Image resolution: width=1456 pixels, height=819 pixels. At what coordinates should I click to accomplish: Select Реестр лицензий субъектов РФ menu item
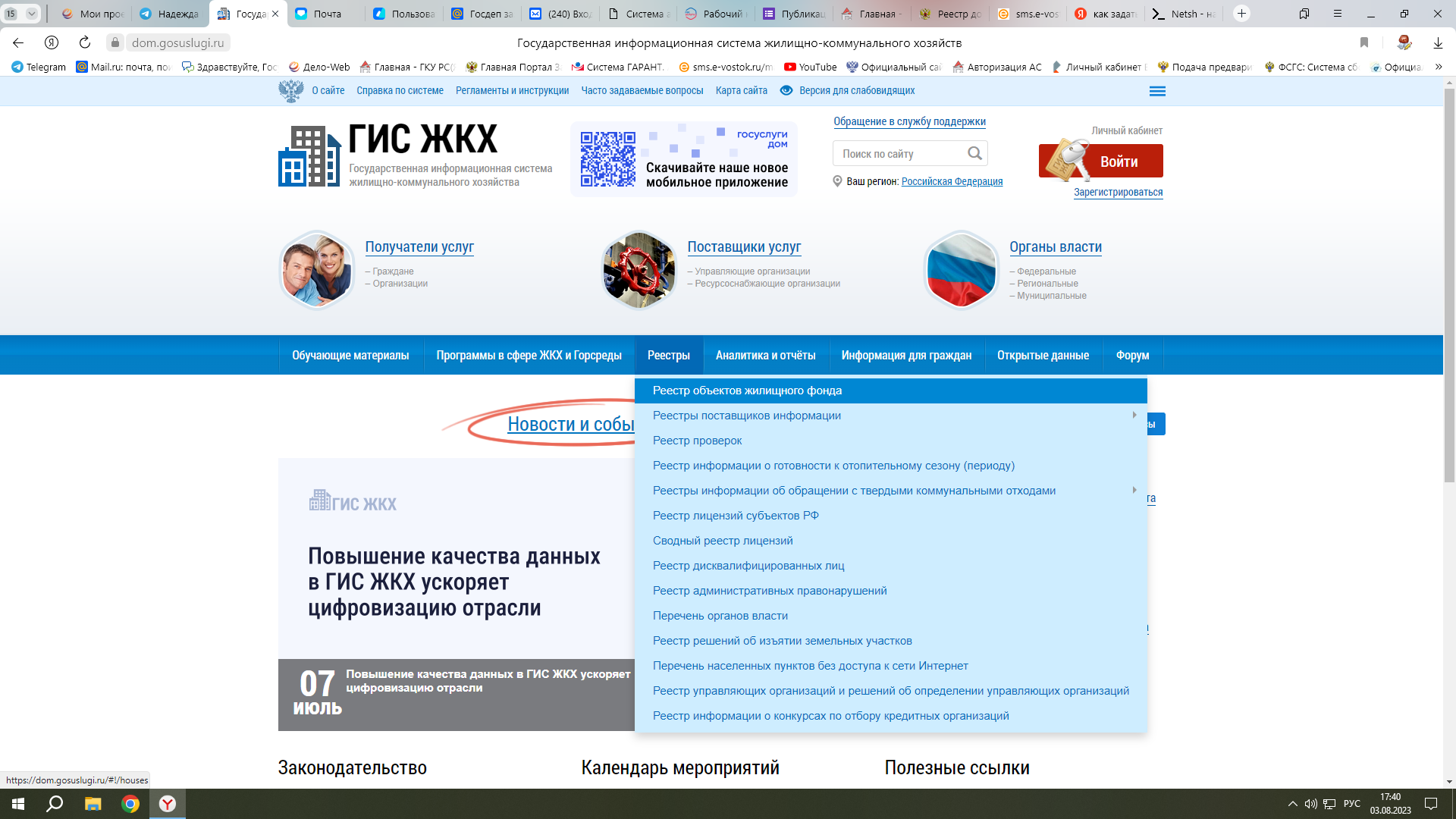[736, 515]
